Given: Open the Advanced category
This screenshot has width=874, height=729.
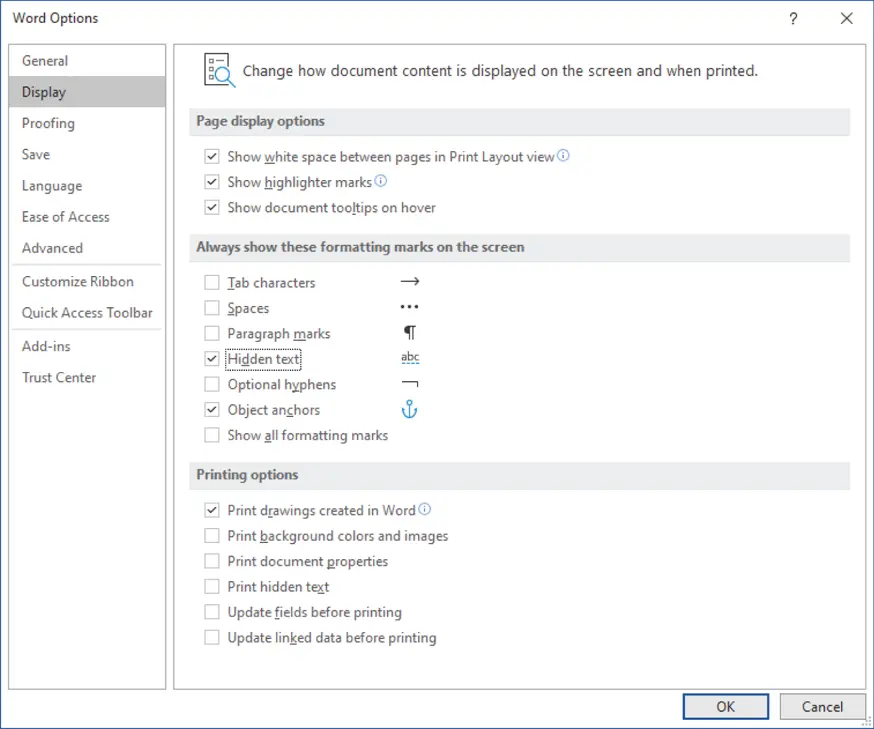Looking at the screenshot, I should pyautogui.click(x=87, y=248).
